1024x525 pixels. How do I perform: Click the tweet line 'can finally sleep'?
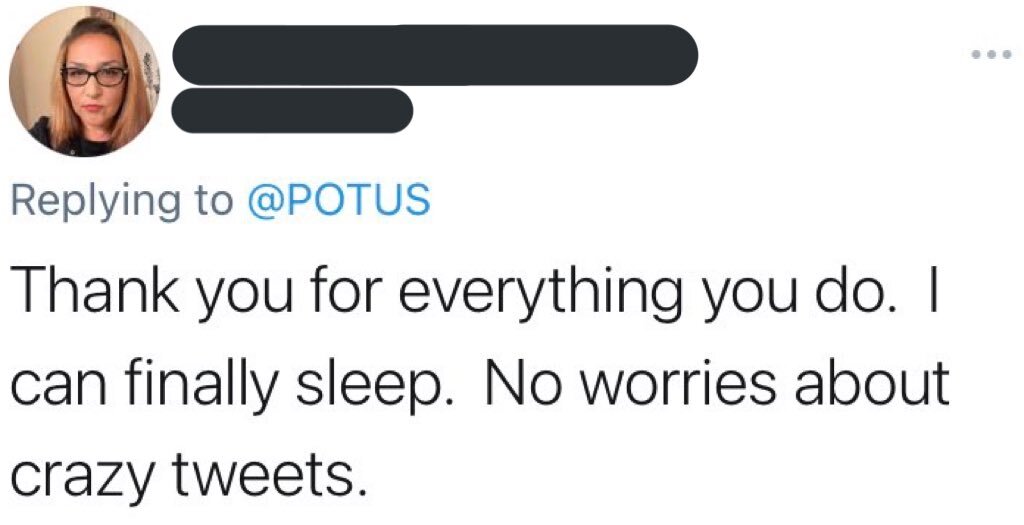pos(480,389)
